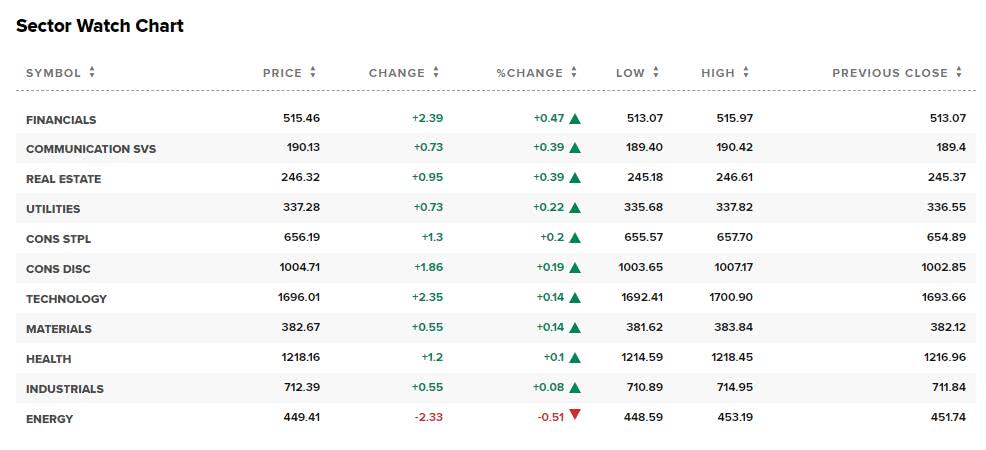Screen dimensions: 986x450
Task: Click the Low column sort arrows
Action: pyautogui.click(x=656, y=73)
